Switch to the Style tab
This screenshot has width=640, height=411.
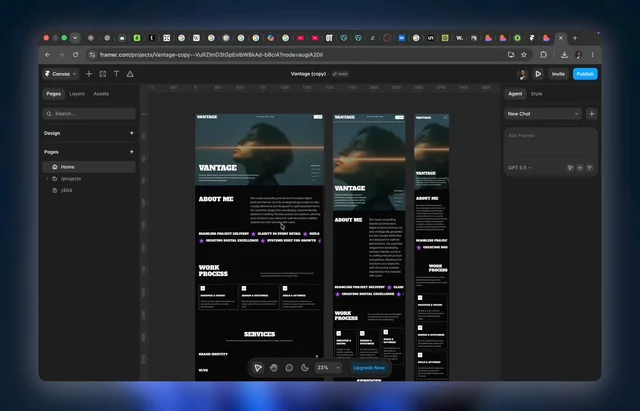click(x=536, y=94)
